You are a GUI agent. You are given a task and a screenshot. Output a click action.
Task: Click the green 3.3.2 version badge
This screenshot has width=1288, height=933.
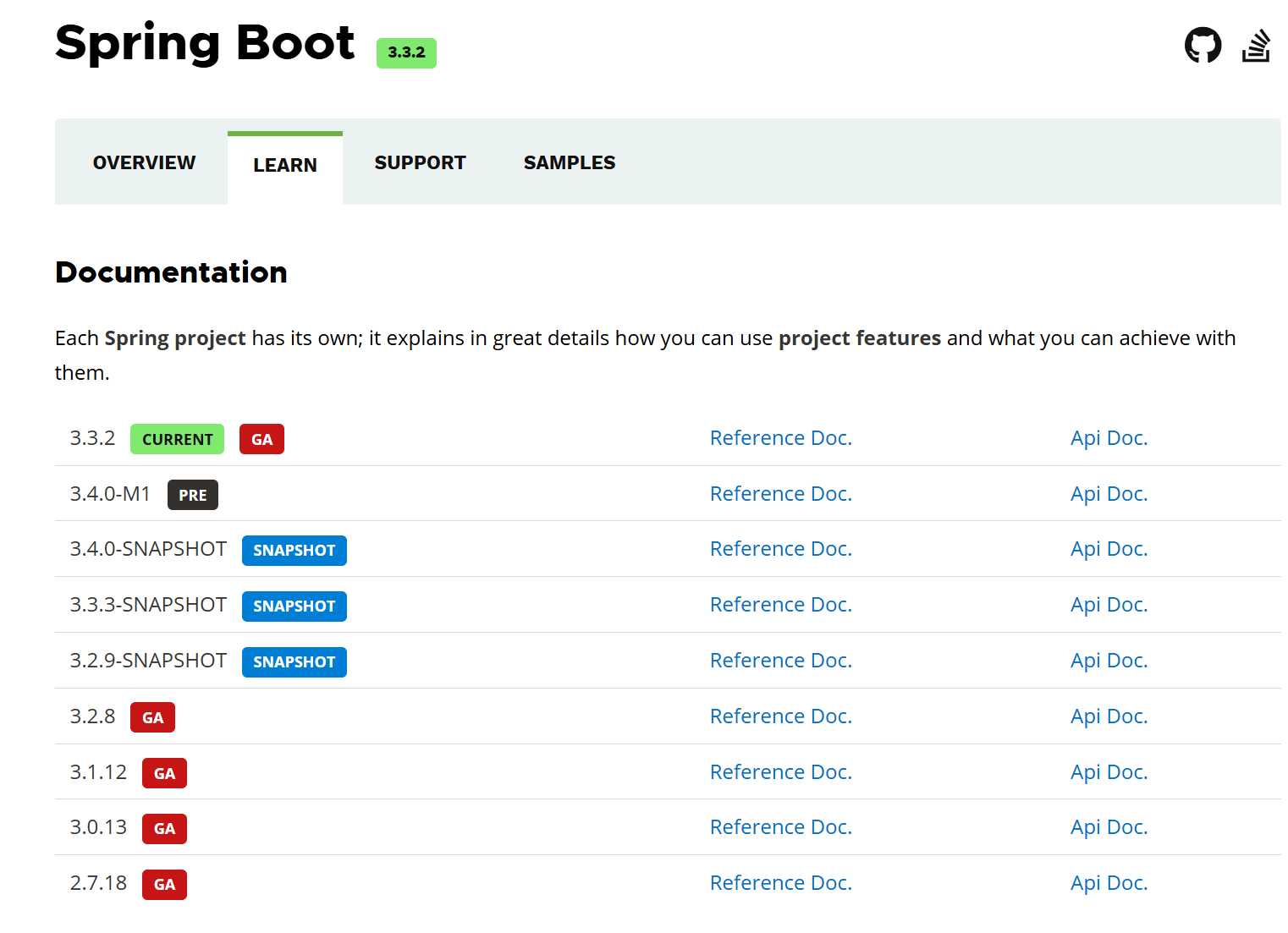(x=406, y=52)
